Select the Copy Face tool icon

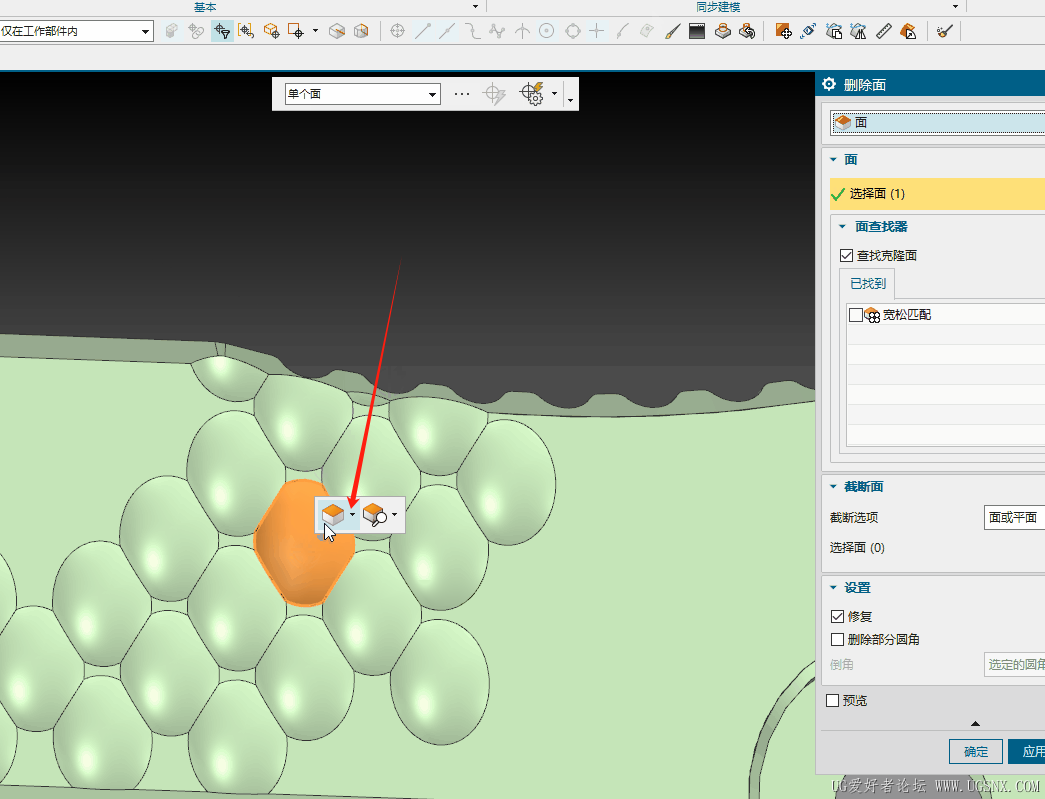pos(834,31)
